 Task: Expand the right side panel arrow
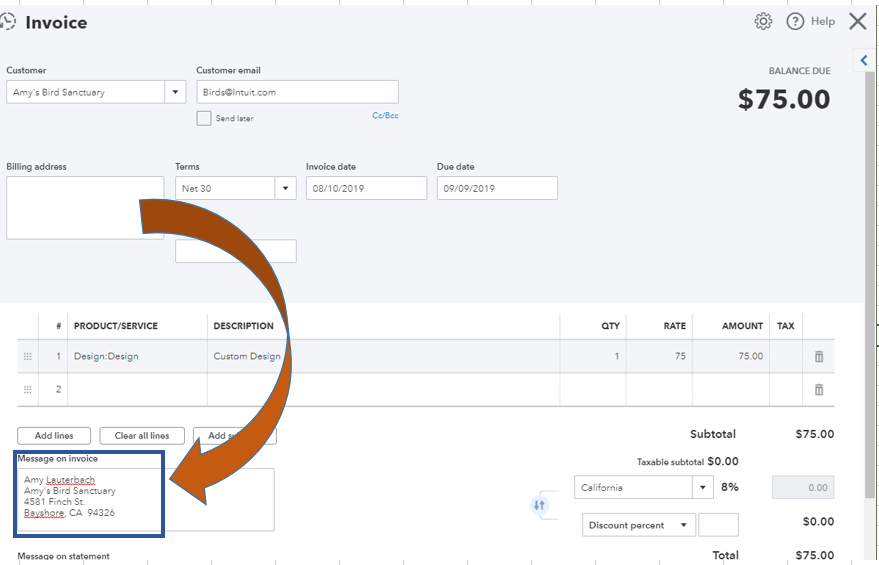[x=865, y=61]
